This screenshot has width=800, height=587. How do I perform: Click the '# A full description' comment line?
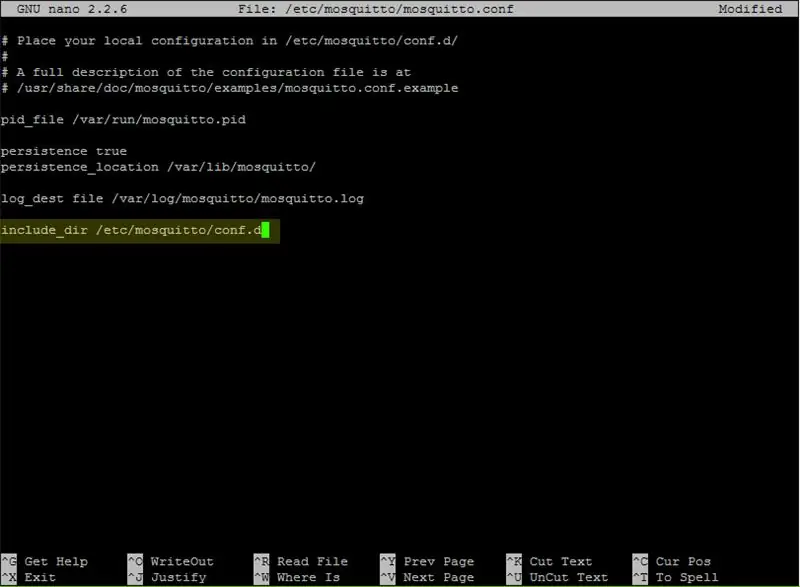click(206, 72)
